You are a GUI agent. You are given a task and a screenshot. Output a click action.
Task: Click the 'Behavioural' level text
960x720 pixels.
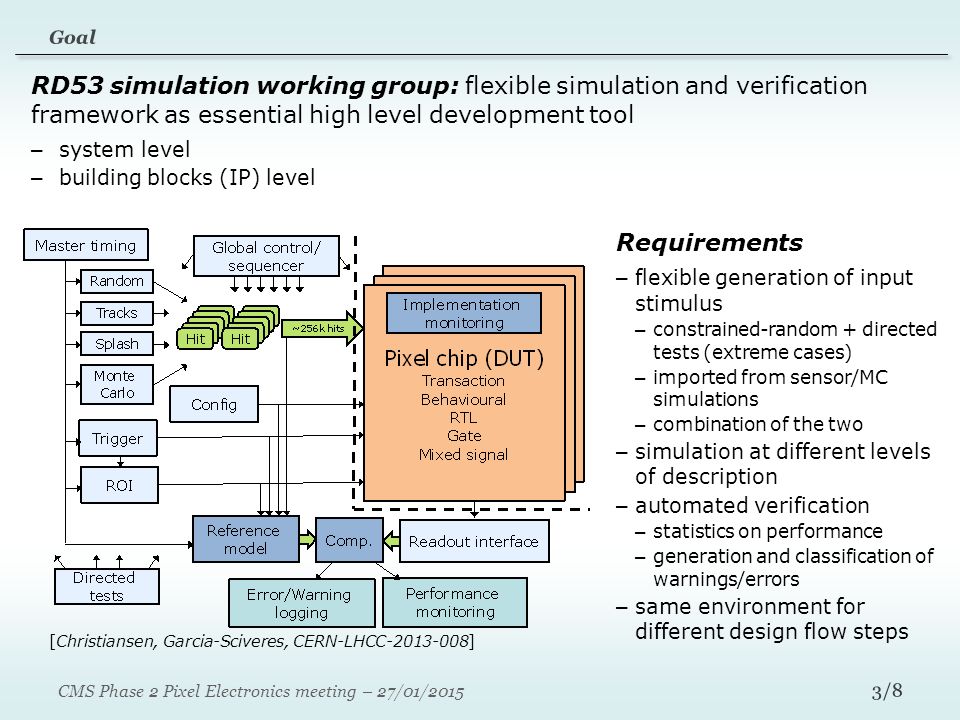click(463, 400)
